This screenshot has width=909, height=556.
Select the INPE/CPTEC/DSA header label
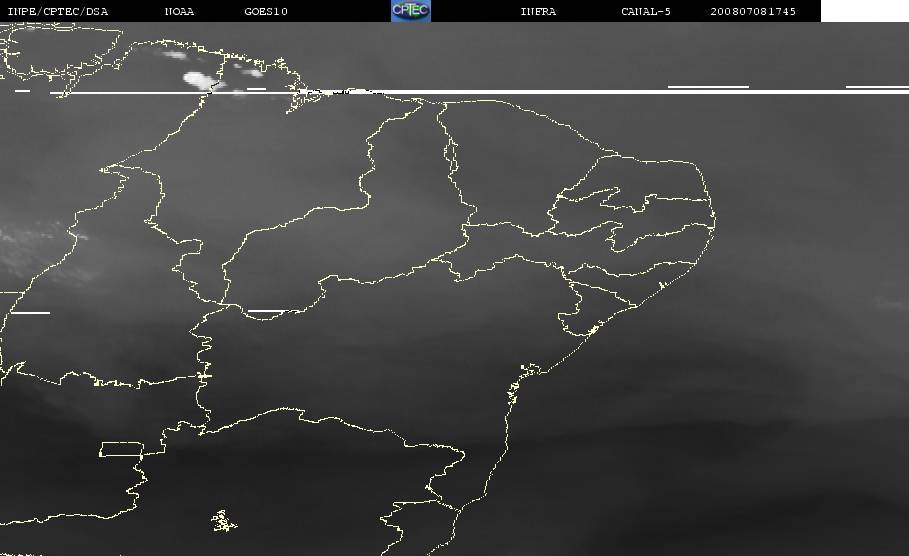[x=57, y=12]
